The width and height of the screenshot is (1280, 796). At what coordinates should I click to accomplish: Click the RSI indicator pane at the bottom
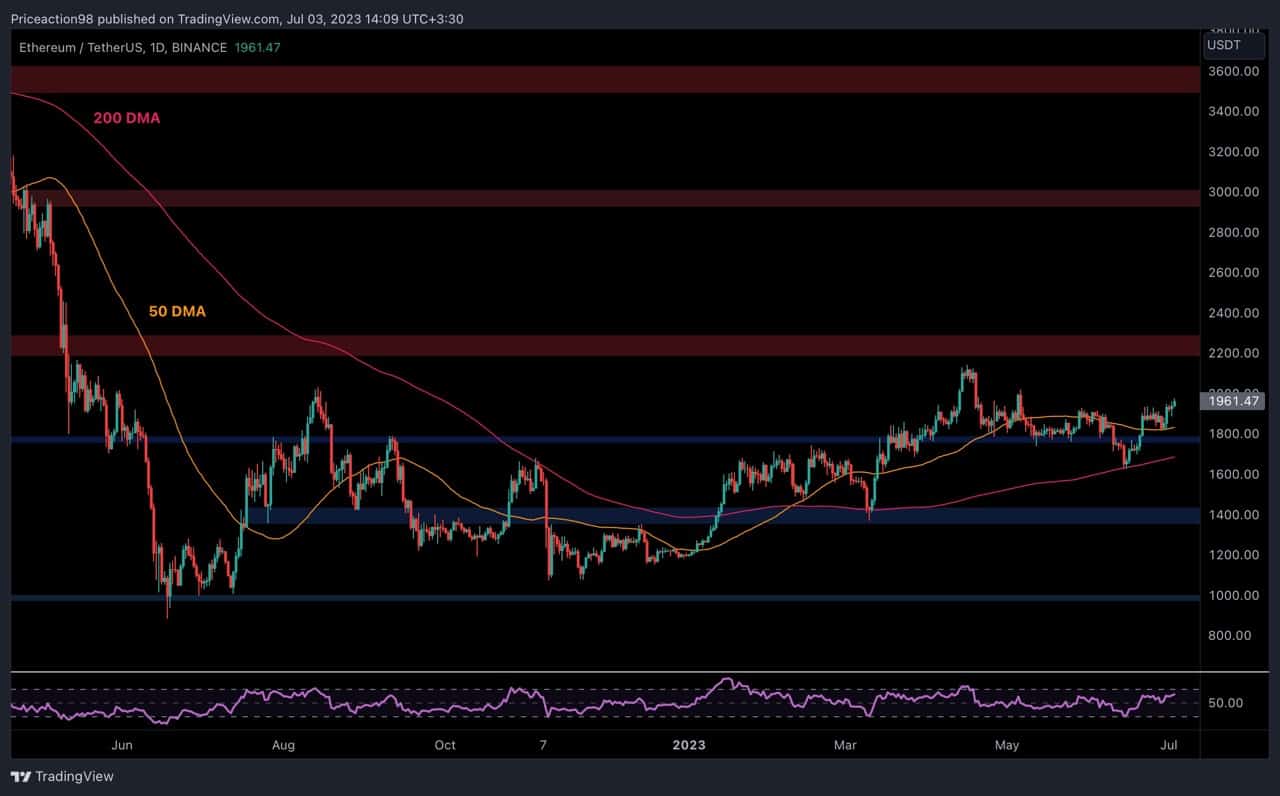600,702
